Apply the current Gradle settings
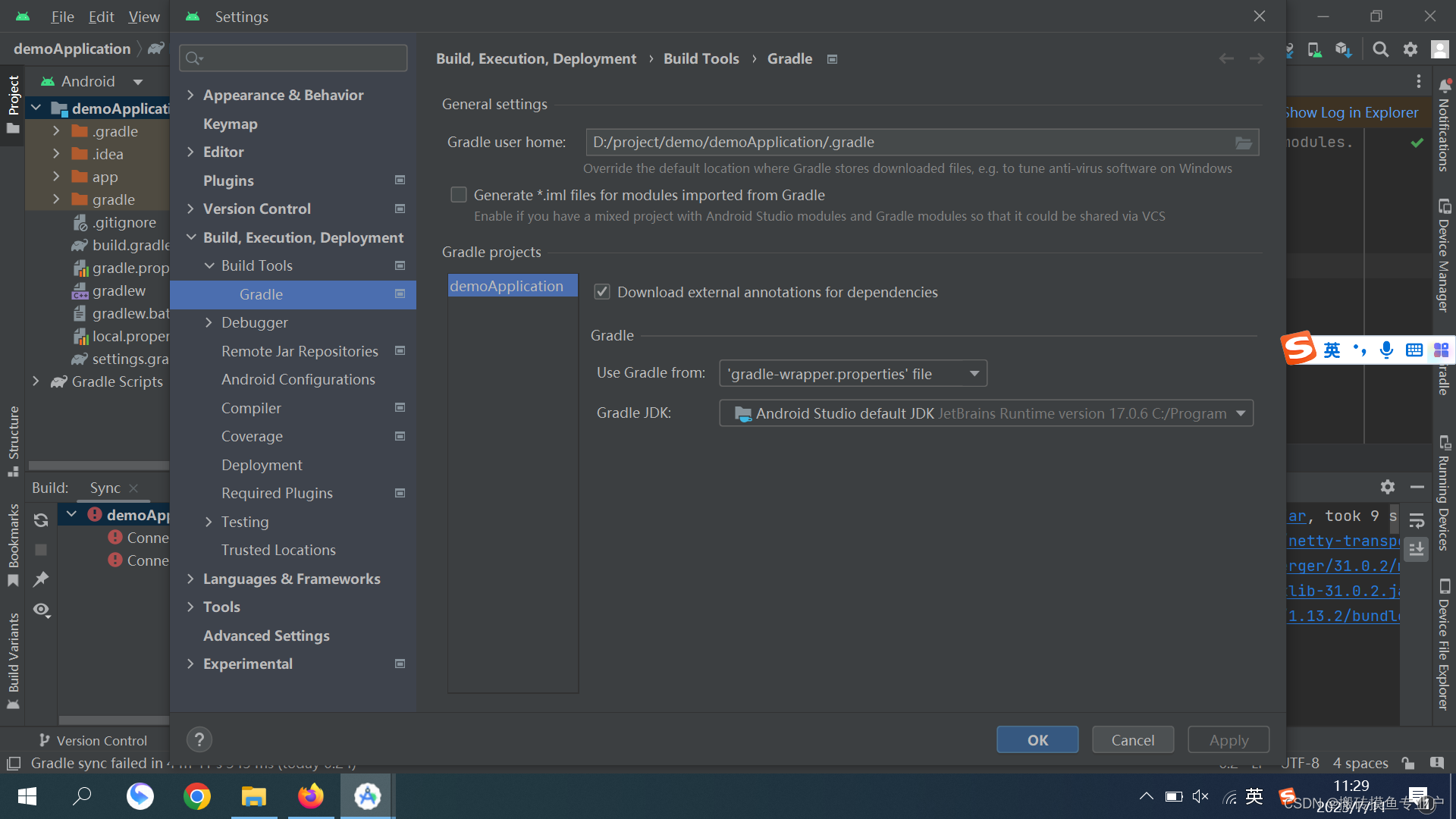The image size is (1456, 819). [x=1228, y=739]
